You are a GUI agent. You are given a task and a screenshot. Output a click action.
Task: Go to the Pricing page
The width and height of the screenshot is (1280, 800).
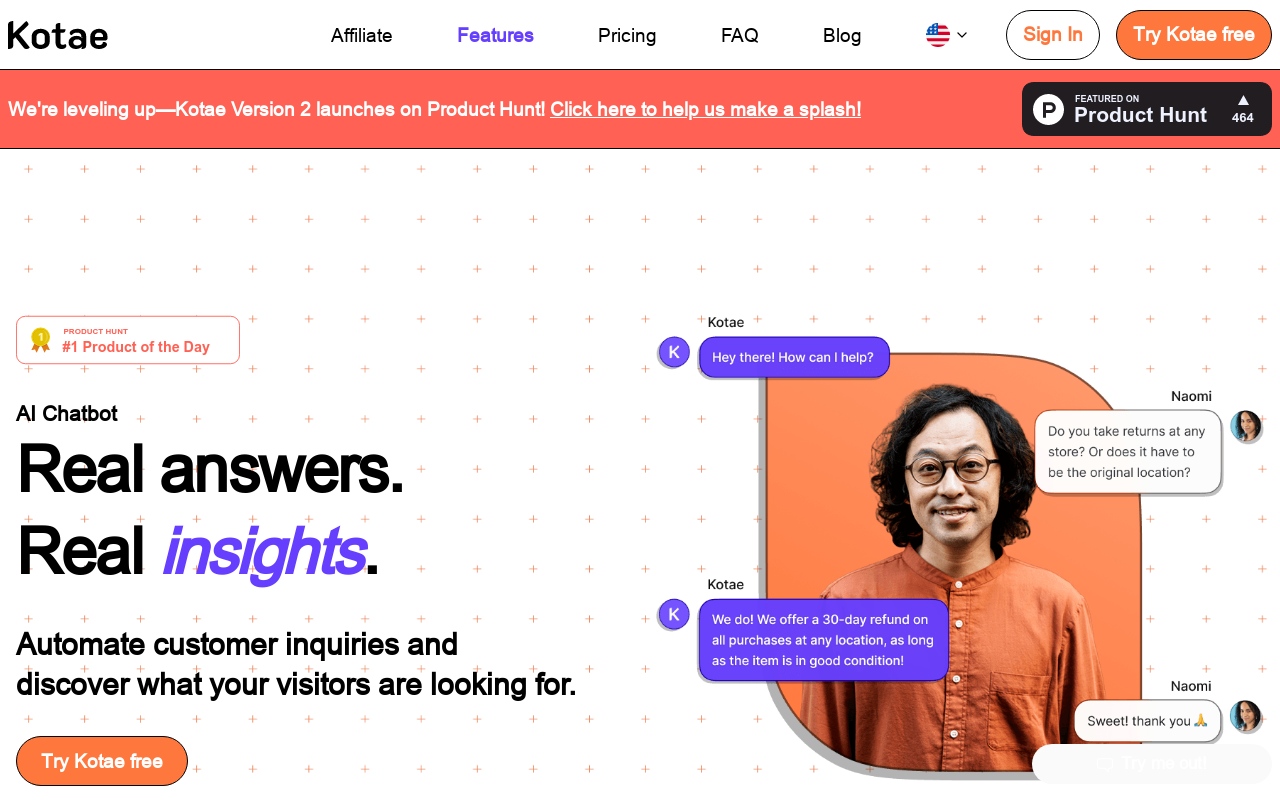point(627,36)
